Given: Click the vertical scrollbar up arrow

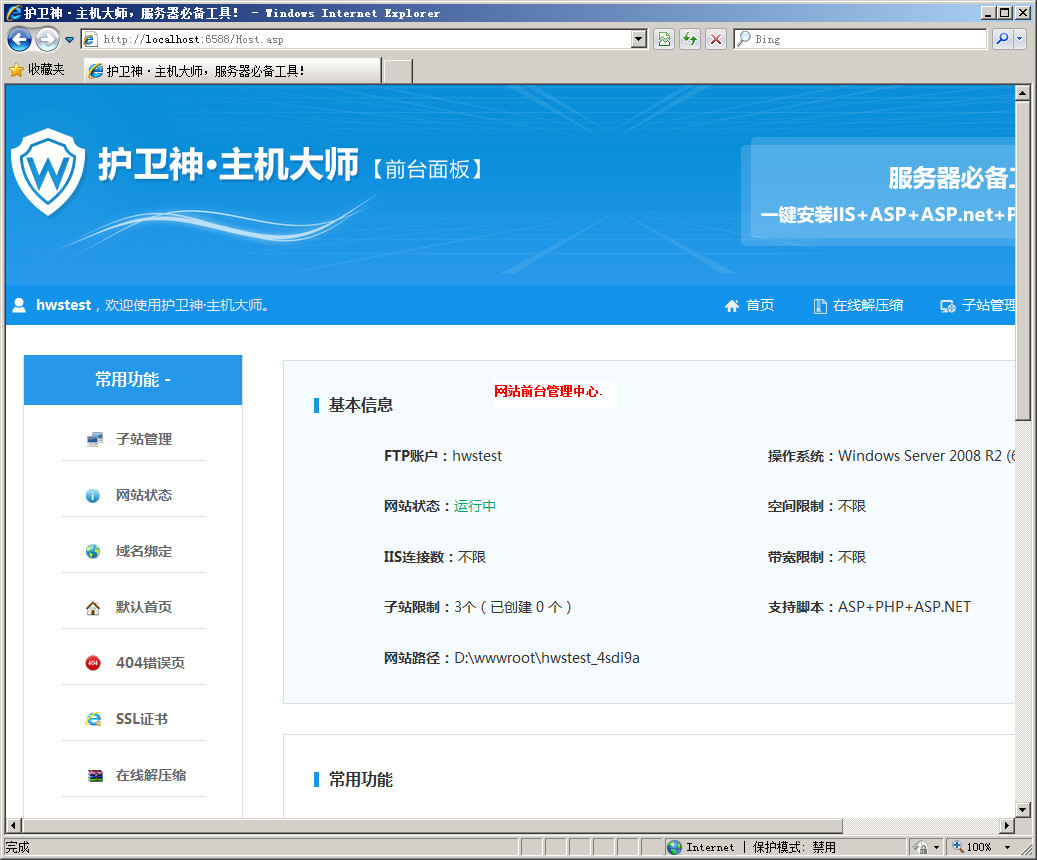Looking at the screenshot, I should (1022, 93).
